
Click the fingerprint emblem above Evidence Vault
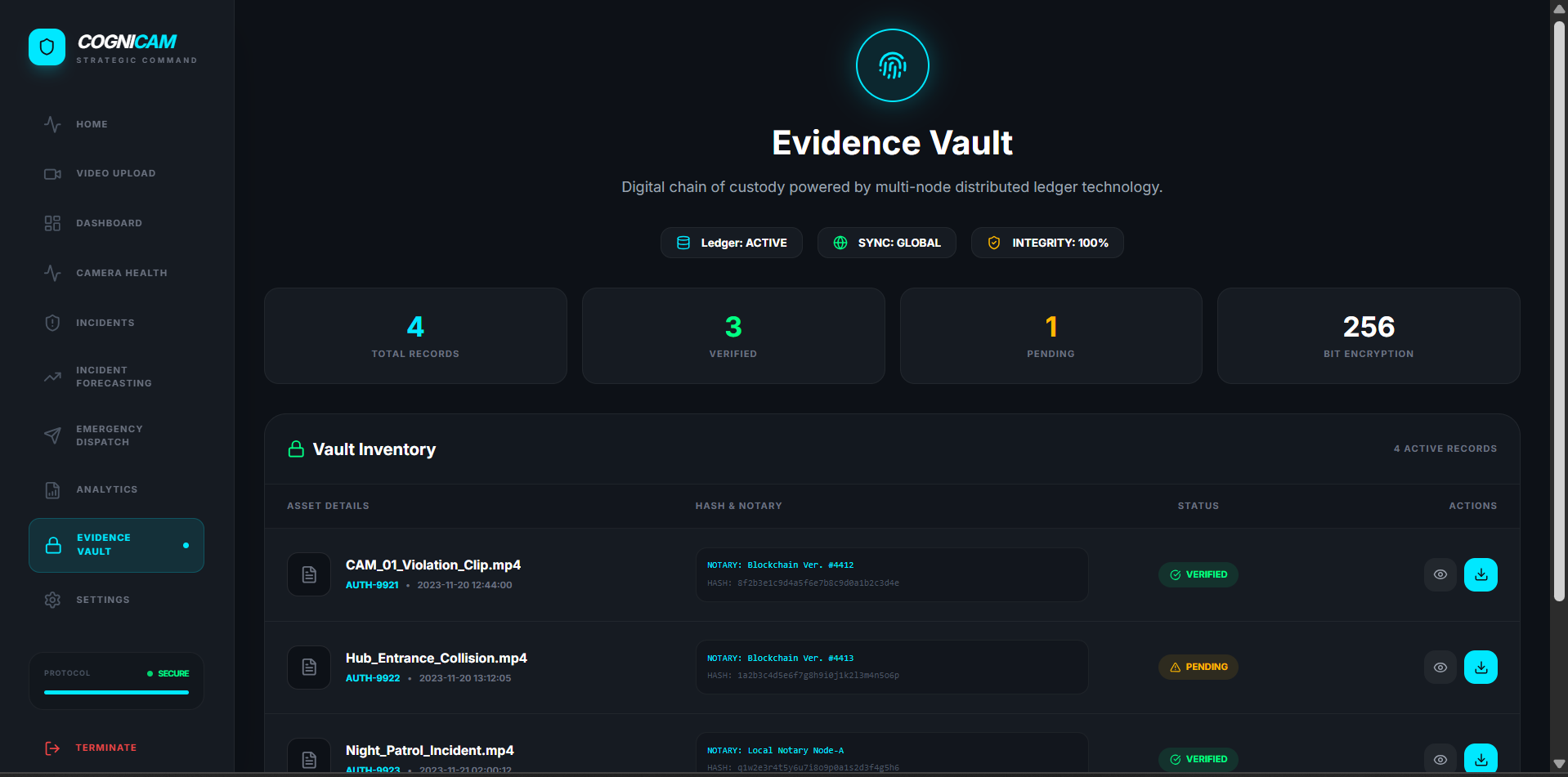pyautogui.click(x=892, y=65)
